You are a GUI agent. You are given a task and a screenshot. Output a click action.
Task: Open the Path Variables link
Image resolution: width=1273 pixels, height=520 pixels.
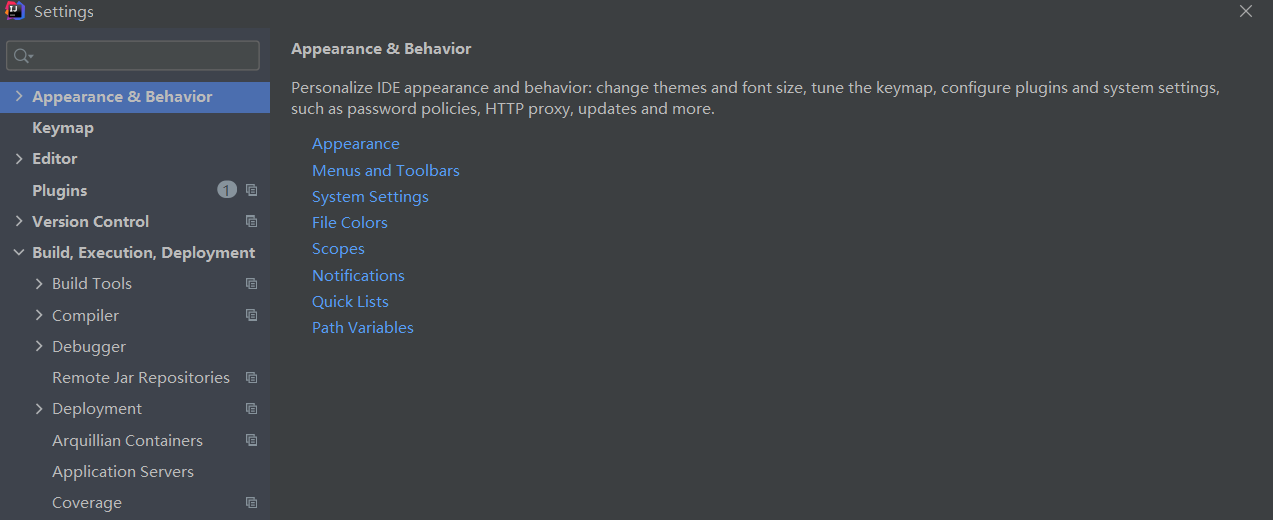(x=363, y=327)
